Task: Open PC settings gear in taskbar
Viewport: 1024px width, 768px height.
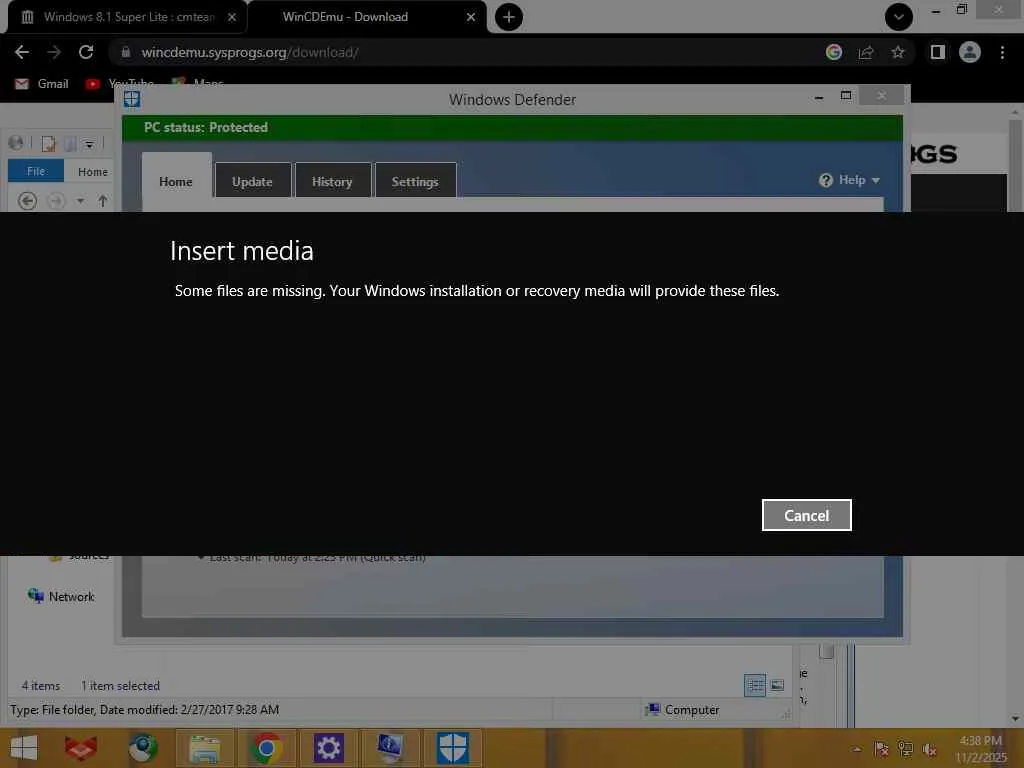Action: [328, 748]
